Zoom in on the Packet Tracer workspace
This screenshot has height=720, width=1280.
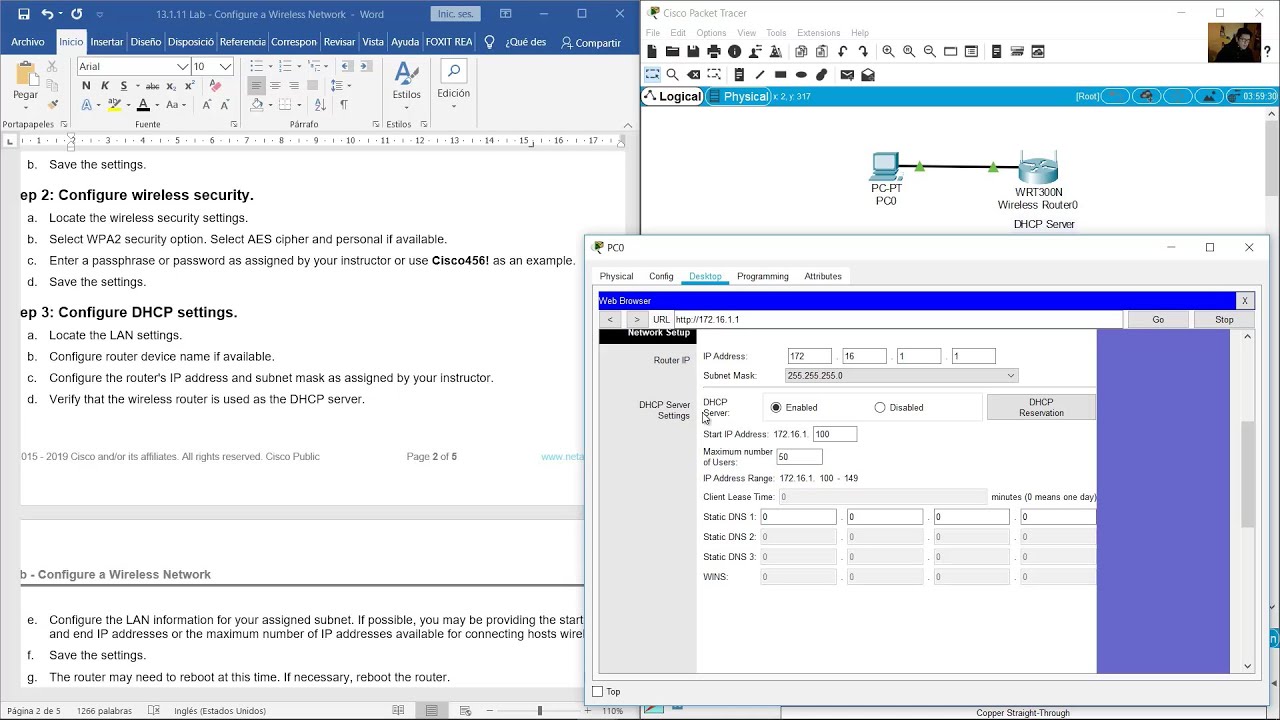888,51
